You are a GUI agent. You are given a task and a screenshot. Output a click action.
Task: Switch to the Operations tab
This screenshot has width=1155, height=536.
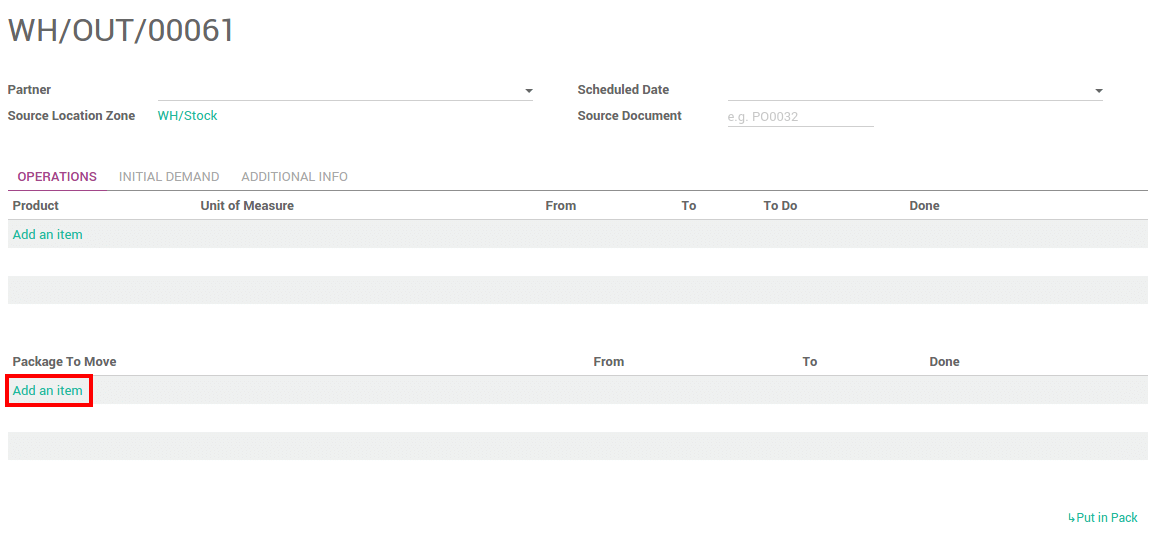pos(57,177)
